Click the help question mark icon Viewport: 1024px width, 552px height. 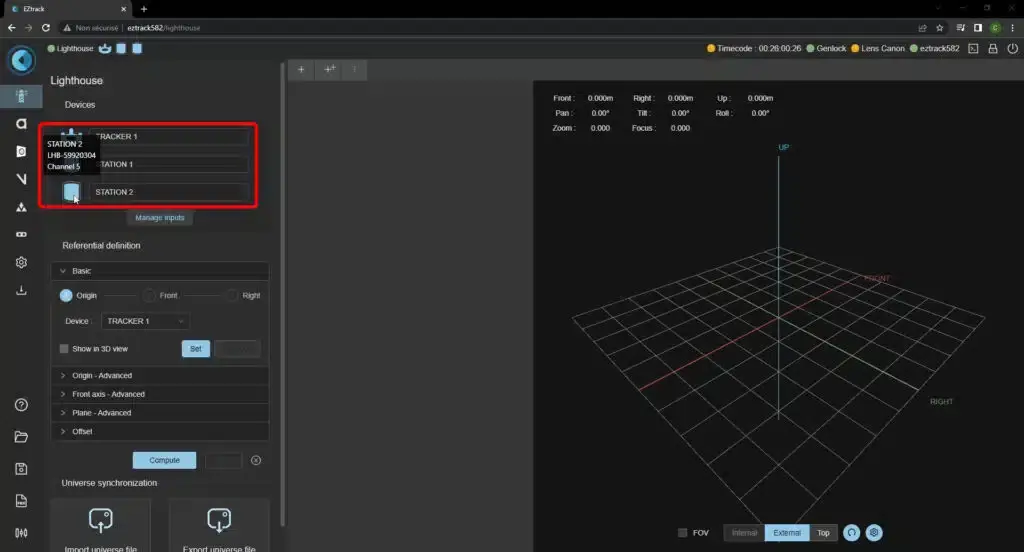(x=21, y=405)
